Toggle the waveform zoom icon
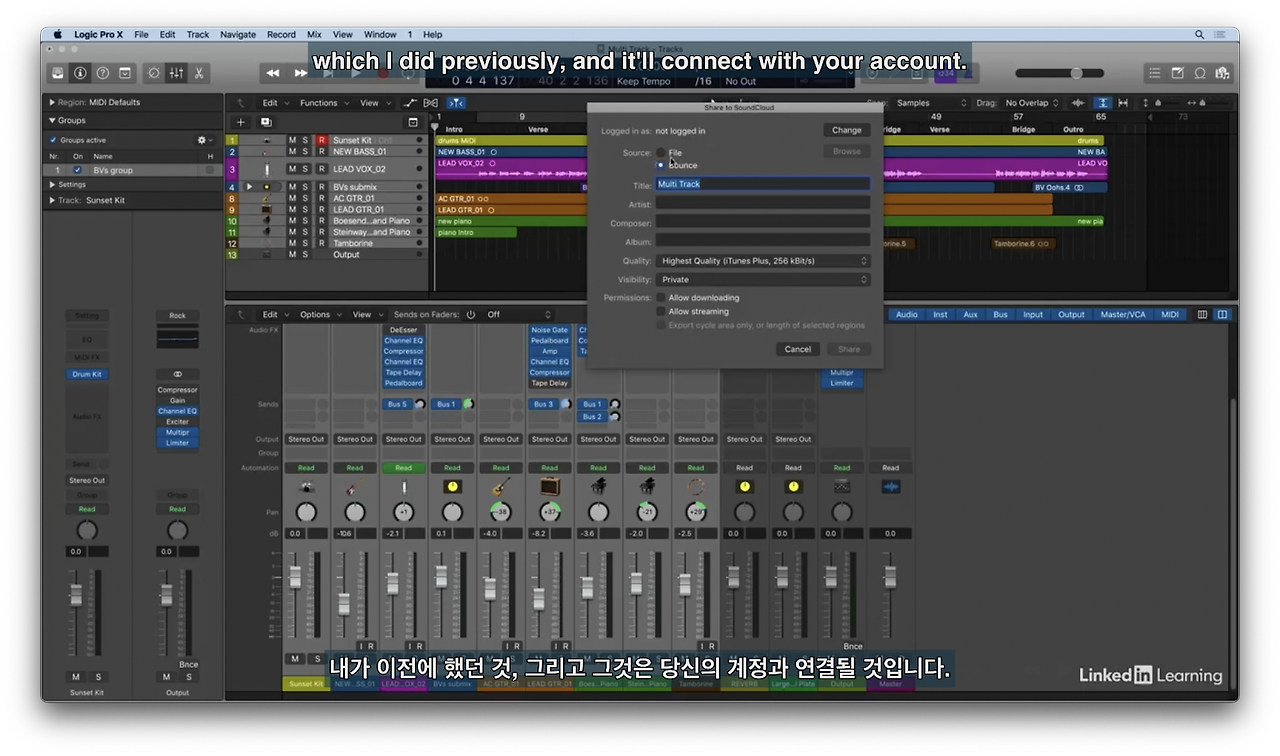This screenshot has width=1280, height=756. point(1078,103)
